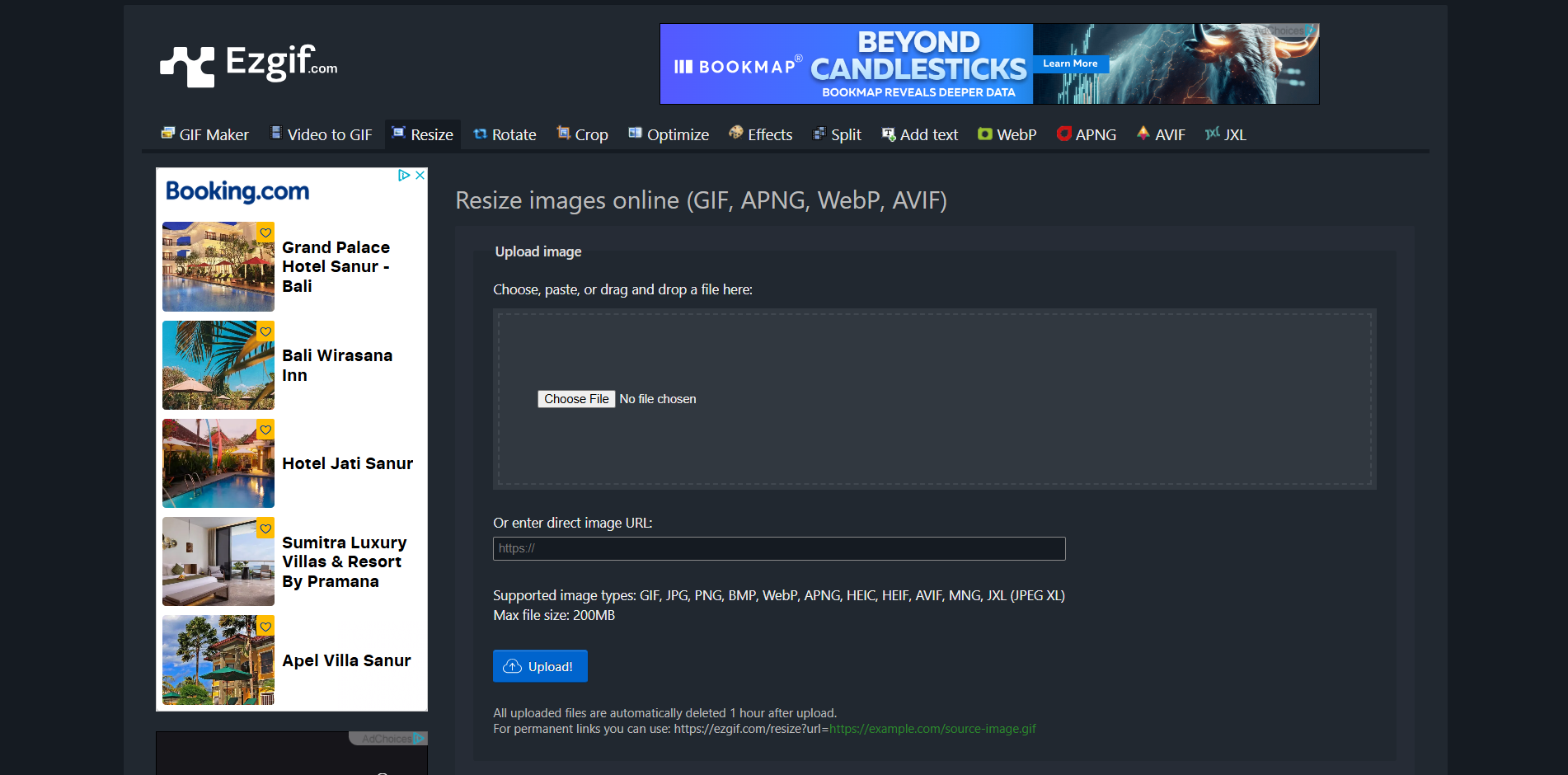Screen dimensions: 1568x775
Task: Click the 'No file chosen' text
Action: tap(658, 399)
